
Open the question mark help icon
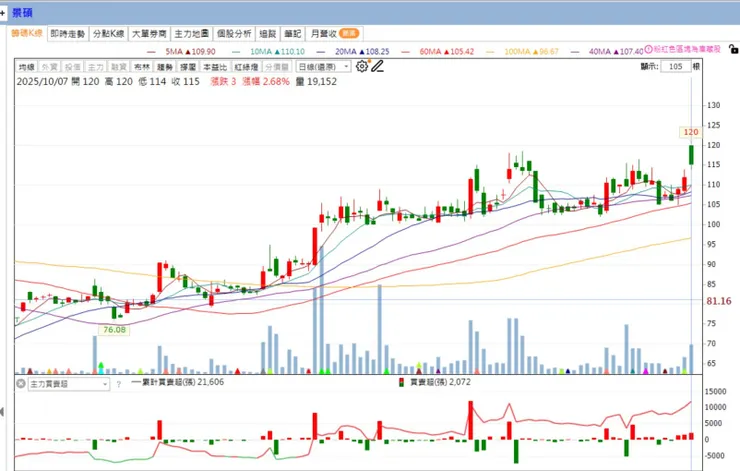coord(118,384)
